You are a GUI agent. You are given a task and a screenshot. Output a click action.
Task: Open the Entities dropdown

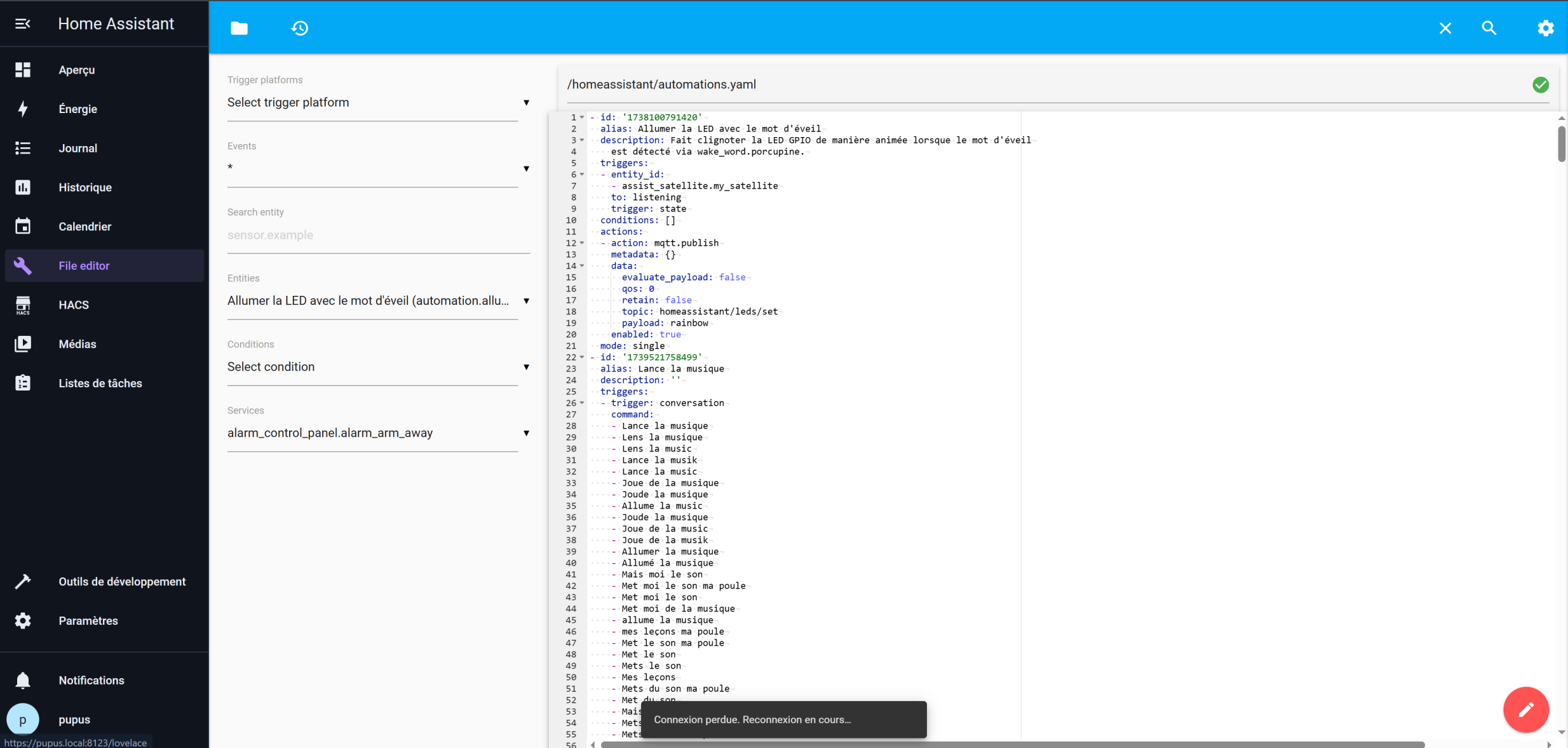tap(379, 300)
